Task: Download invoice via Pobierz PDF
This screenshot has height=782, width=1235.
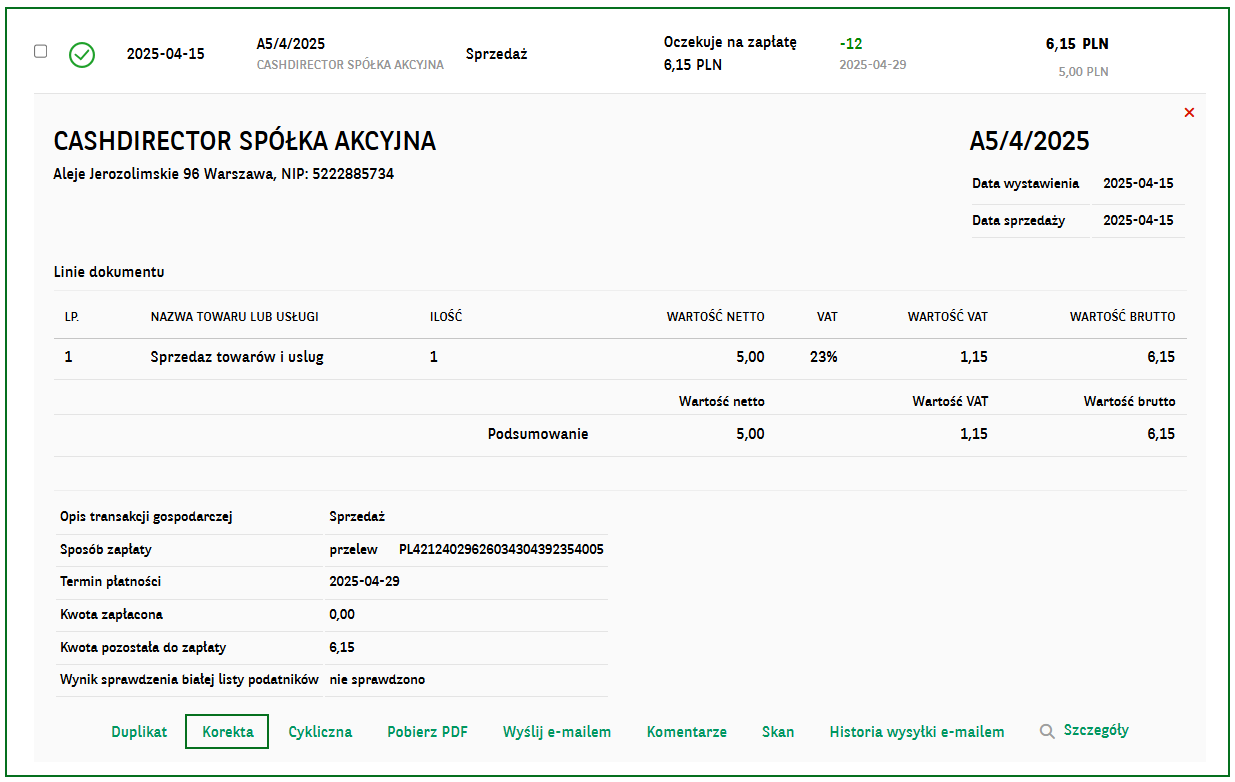Action: [x=427, y=732]
